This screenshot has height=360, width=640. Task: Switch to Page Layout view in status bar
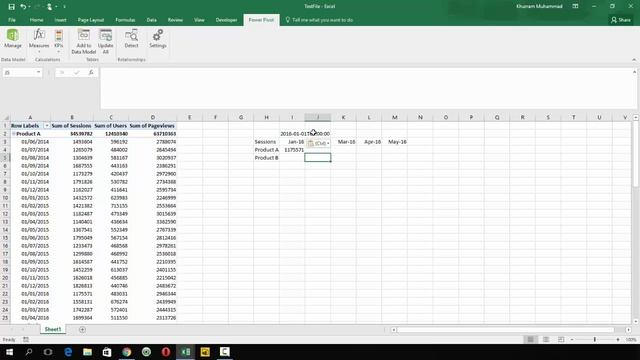546,340
